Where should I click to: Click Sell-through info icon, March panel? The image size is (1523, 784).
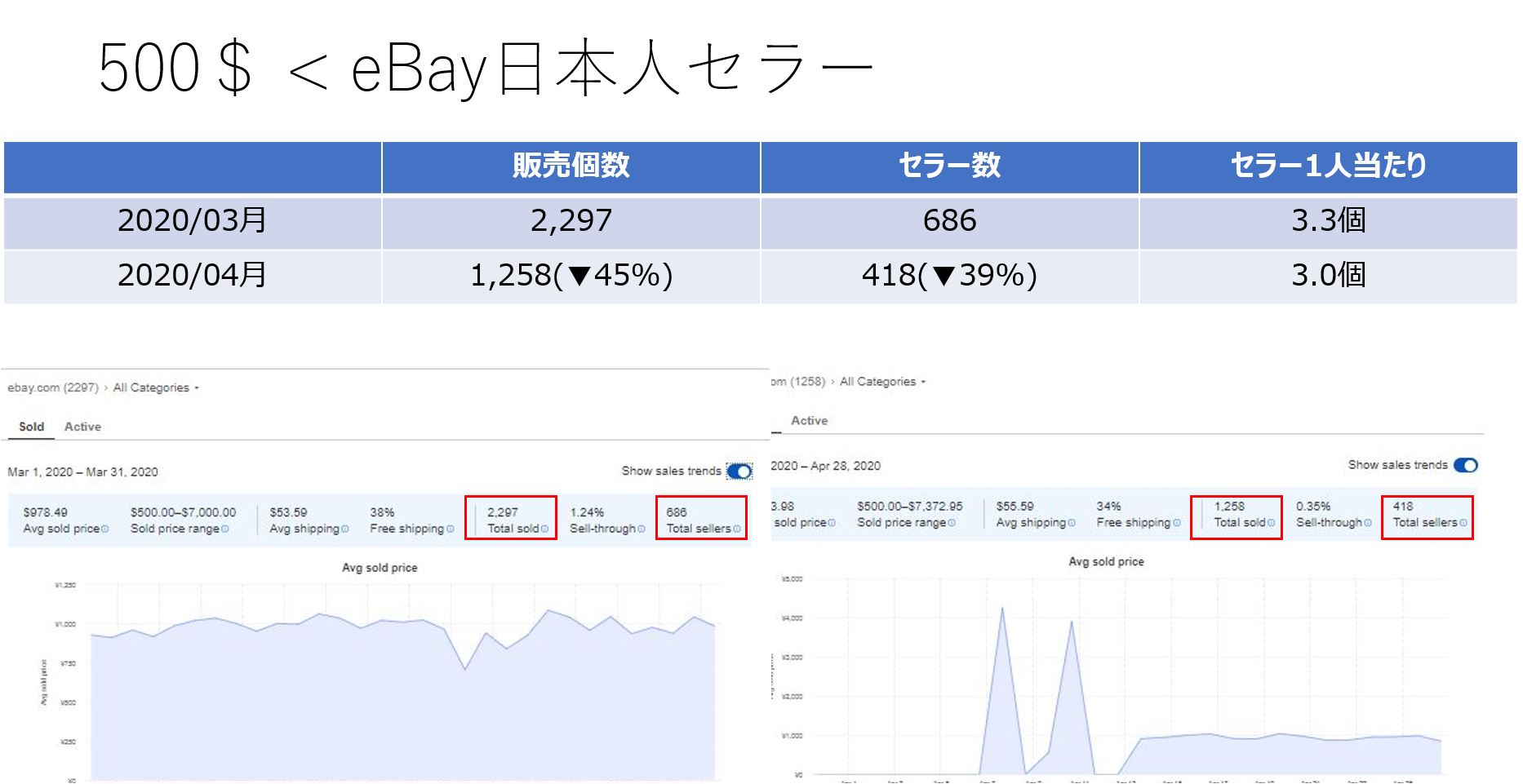641,529
